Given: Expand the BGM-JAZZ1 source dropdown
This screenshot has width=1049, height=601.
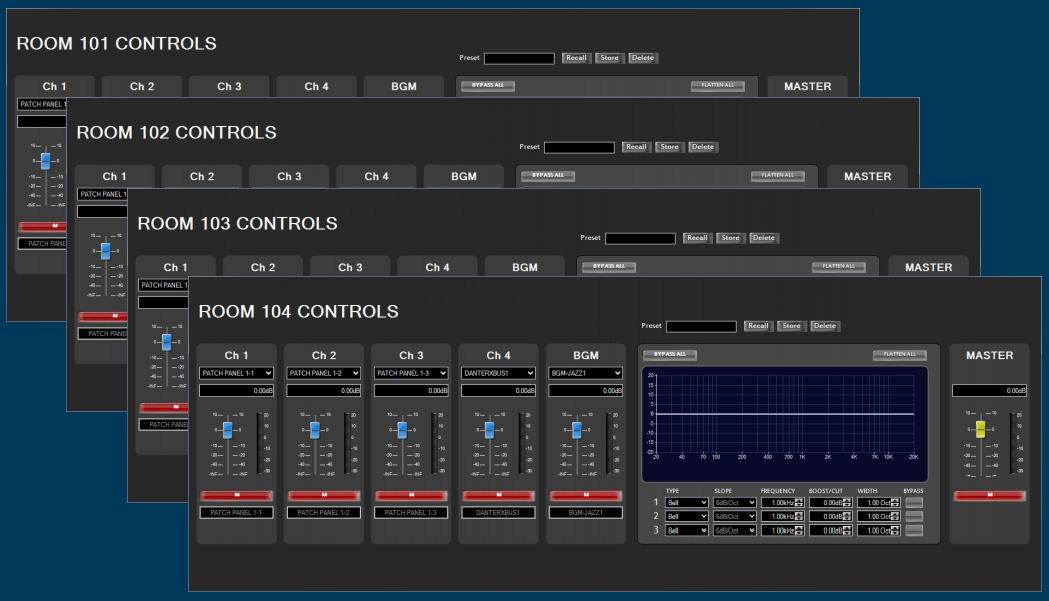Looking at the screenshot, I should tap(585, 374).
